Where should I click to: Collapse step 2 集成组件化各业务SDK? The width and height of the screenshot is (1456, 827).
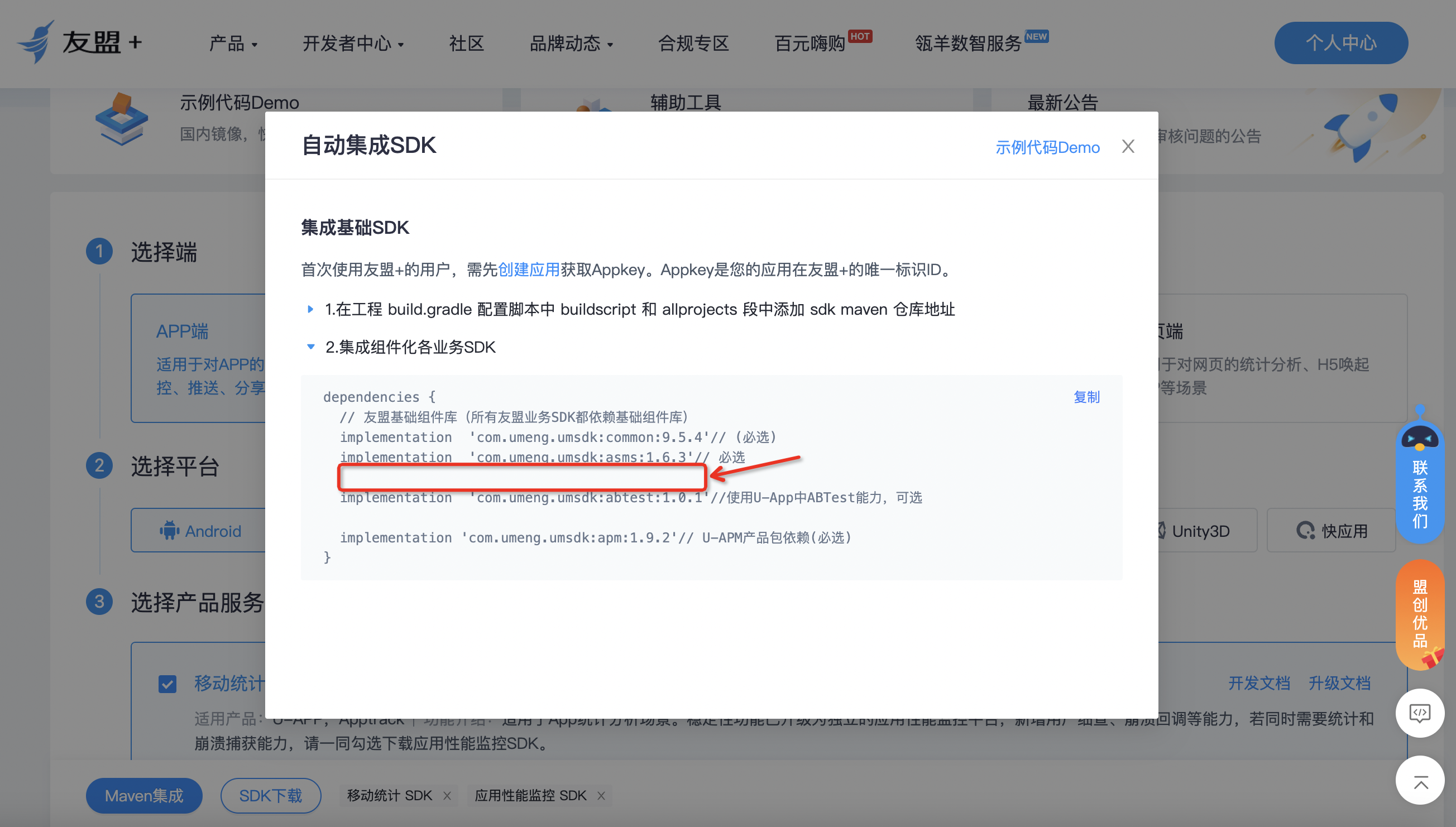310,347
